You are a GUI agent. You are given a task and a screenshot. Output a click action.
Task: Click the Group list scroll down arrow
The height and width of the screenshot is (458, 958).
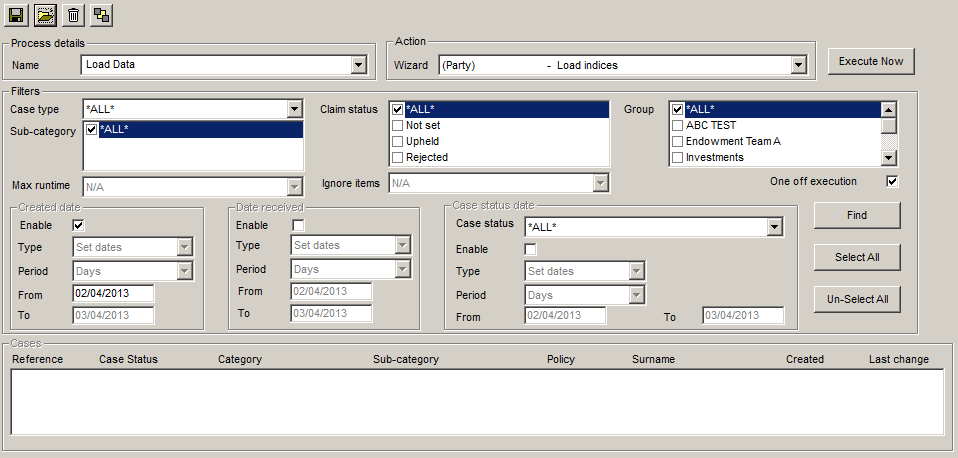point(889,158)
